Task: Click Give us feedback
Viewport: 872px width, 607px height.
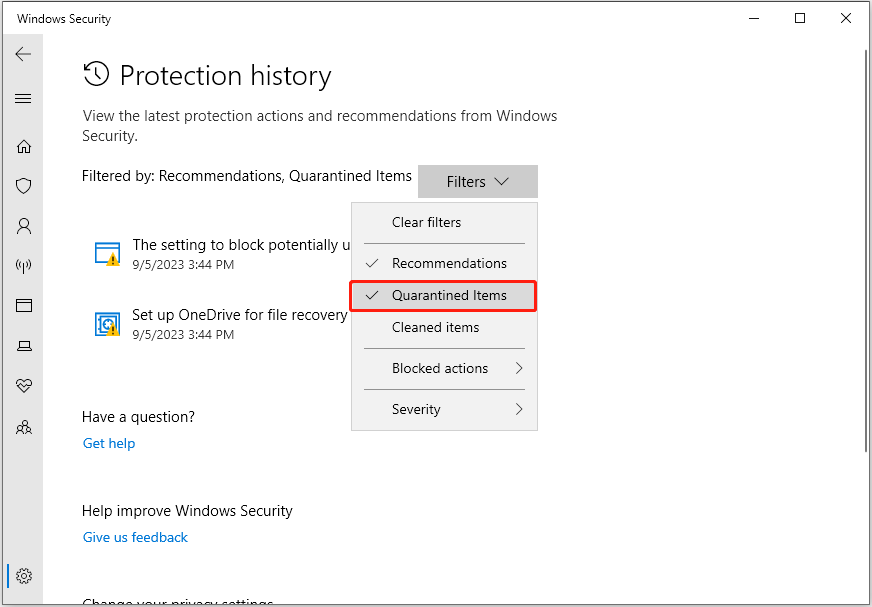Action: click(135, 537)
